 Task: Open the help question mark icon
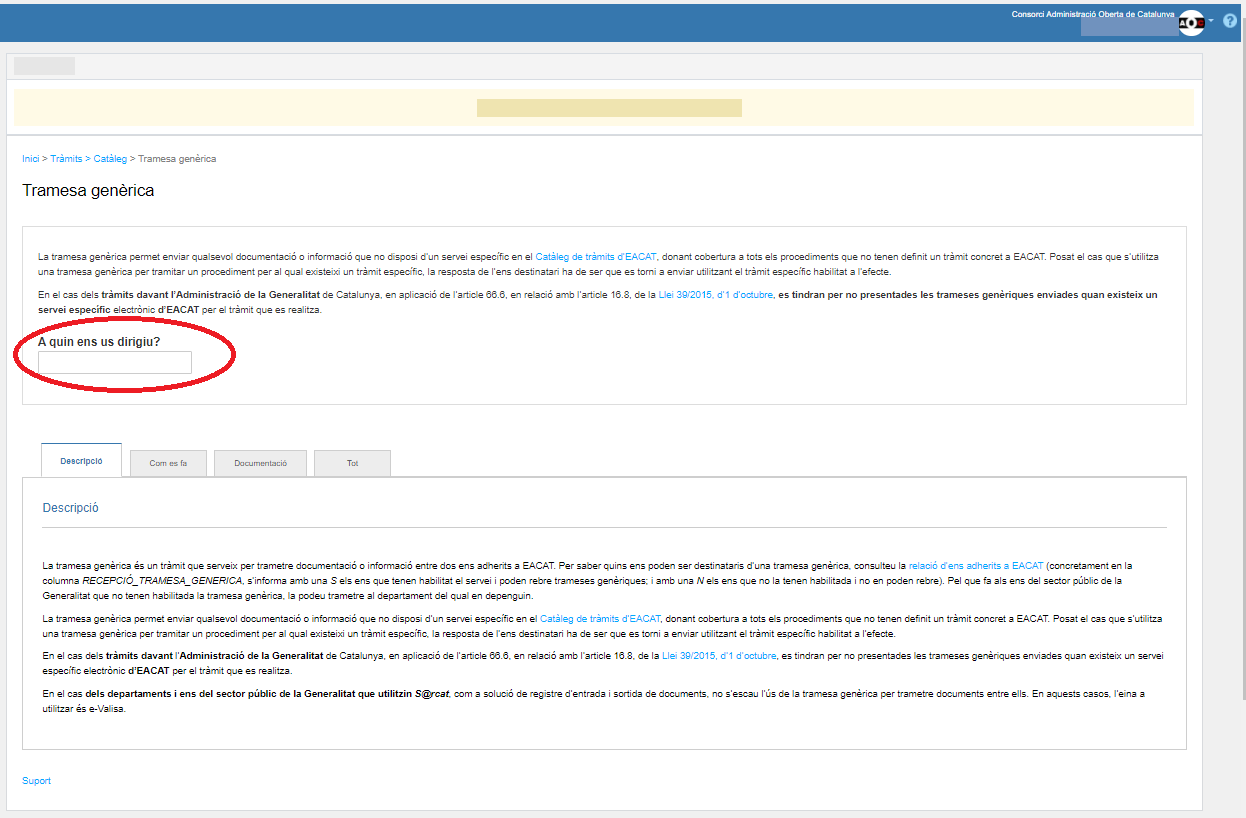click(x=1230, y=21)
